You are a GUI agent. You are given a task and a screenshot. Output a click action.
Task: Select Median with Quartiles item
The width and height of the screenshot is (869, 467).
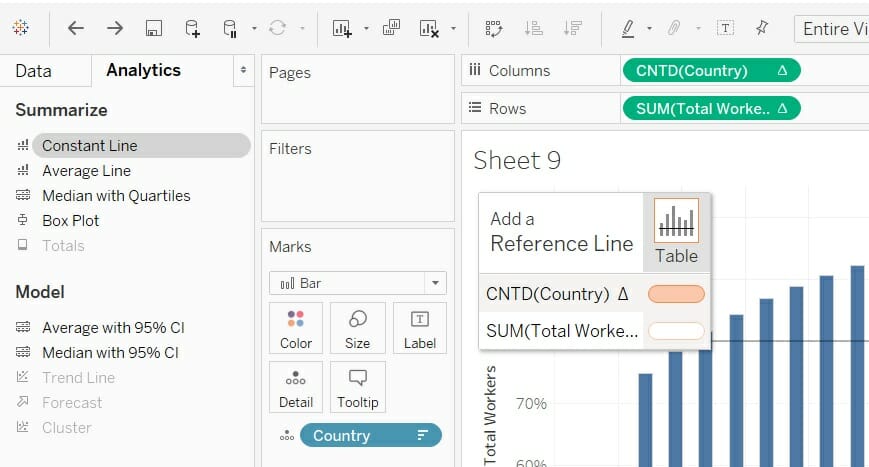tap(116, 196)
